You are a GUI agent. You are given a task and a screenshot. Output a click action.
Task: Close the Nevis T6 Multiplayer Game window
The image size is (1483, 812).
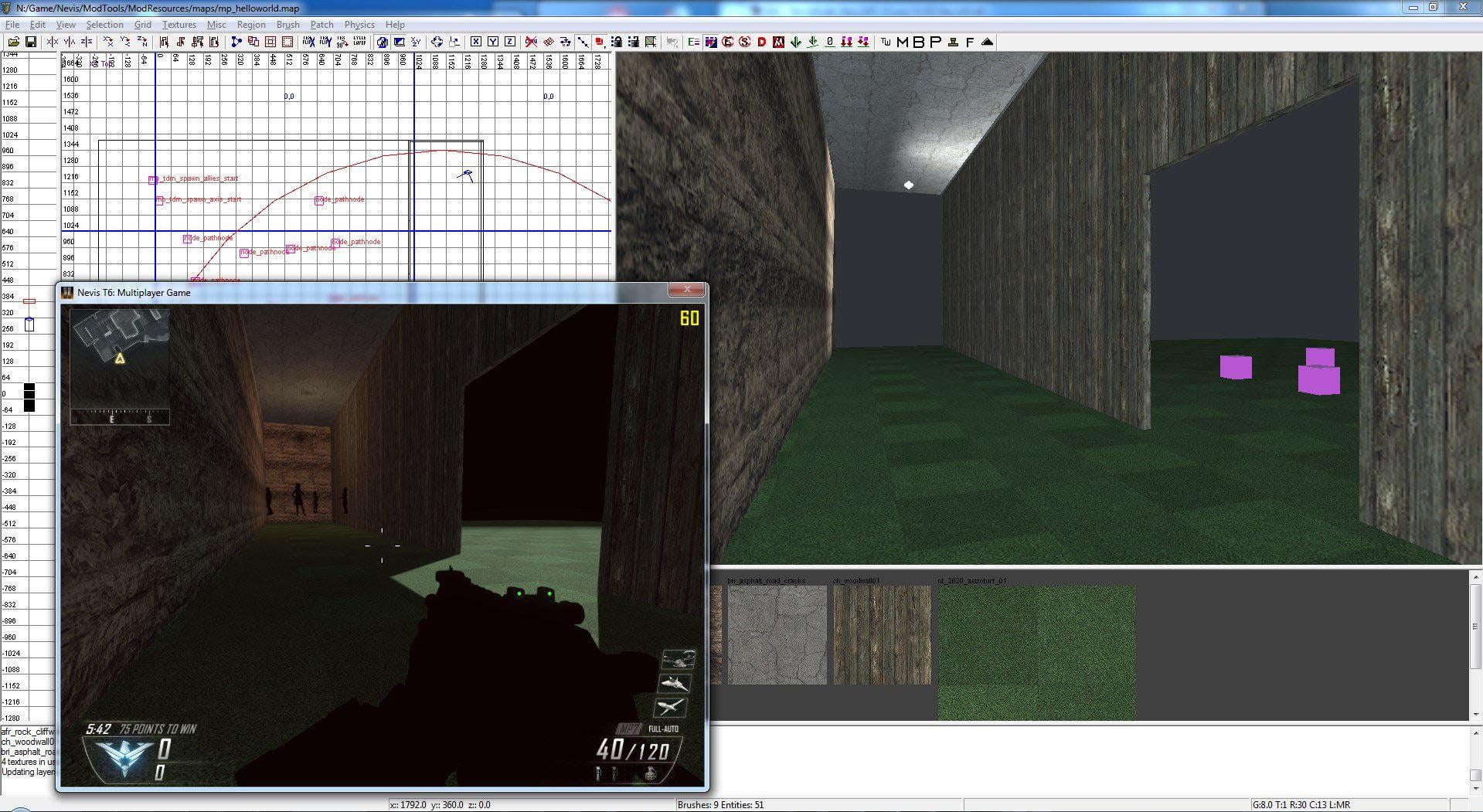point(686,290)
